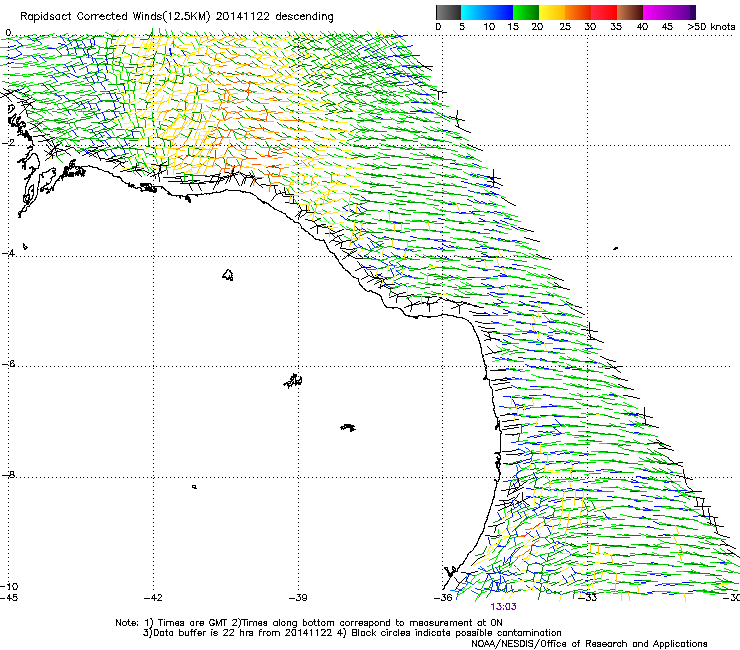This screenshot has width=740, height=650.
Task: Click the green 15-20 knots color swatch
Action: click(526, 12)
